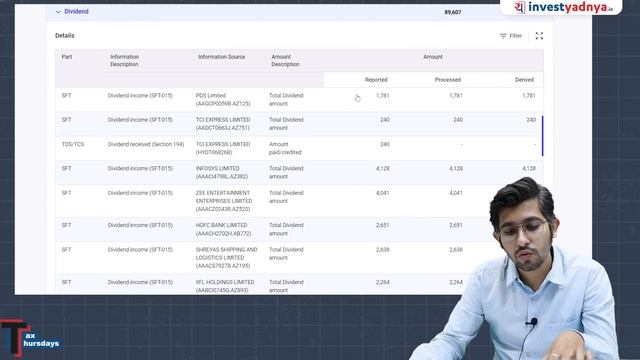Select the INFOSYS LIMITED source cell

pyautogui.click(x=222, y=173)
